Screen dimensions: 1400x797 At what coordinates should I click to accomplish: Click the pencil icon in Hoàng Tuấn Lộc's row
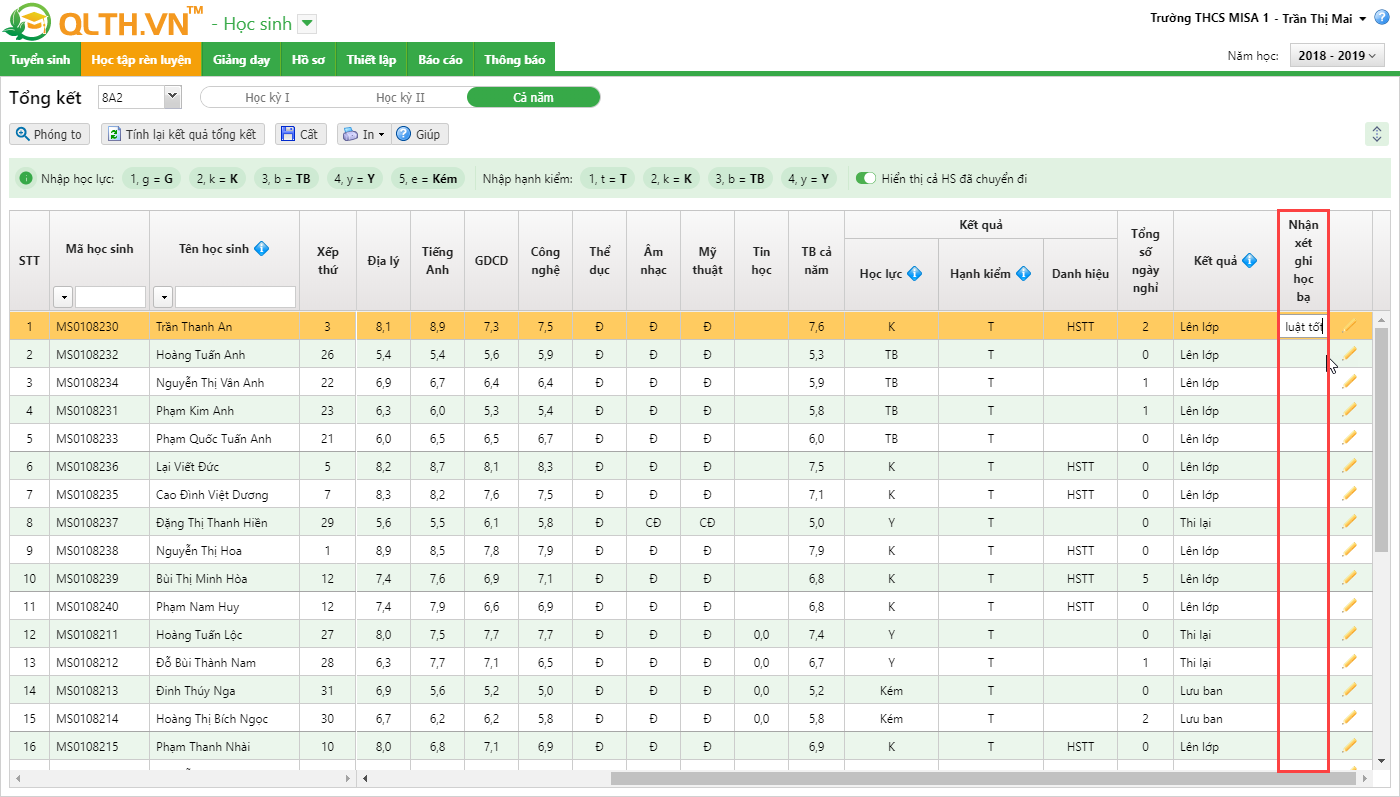point(1349,634)
